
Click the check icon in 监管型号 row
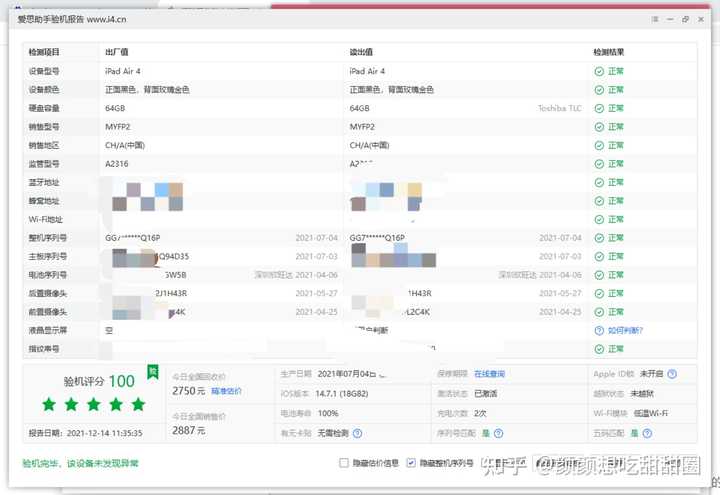coord(599,164)
